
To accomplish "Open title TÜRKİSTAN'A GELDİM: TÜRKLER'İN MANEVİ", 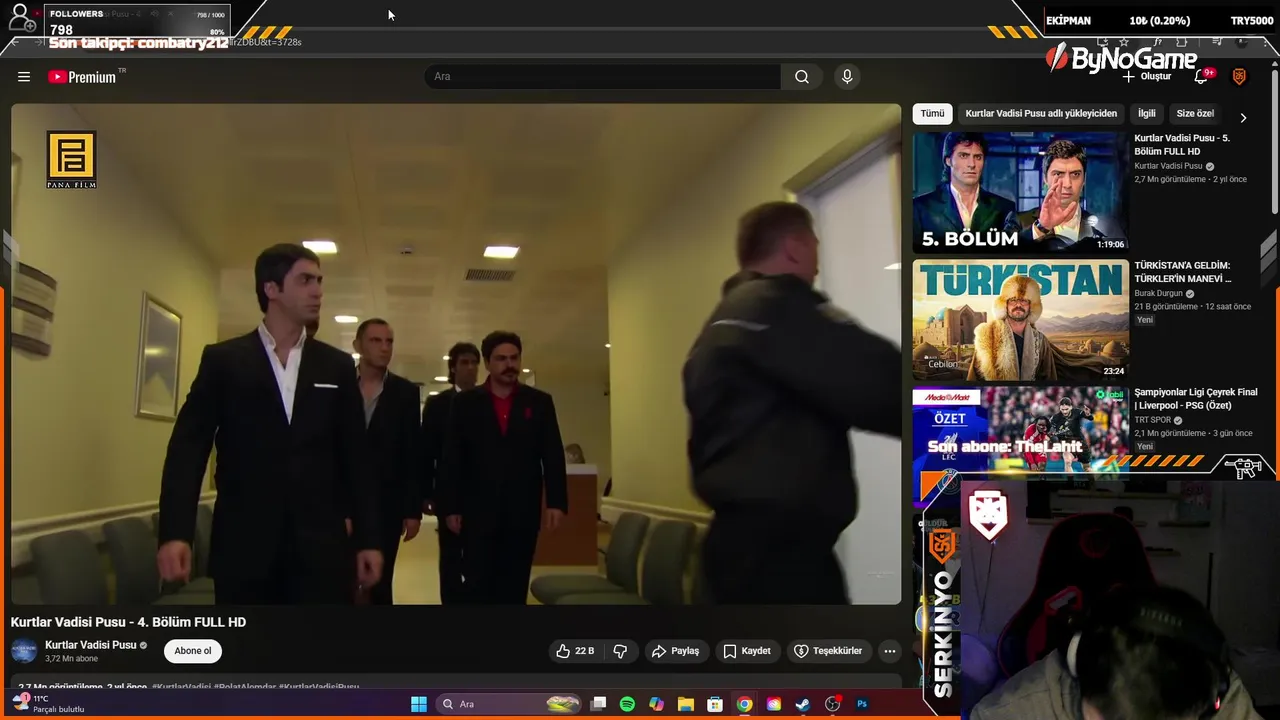I will click(1183, 272).
